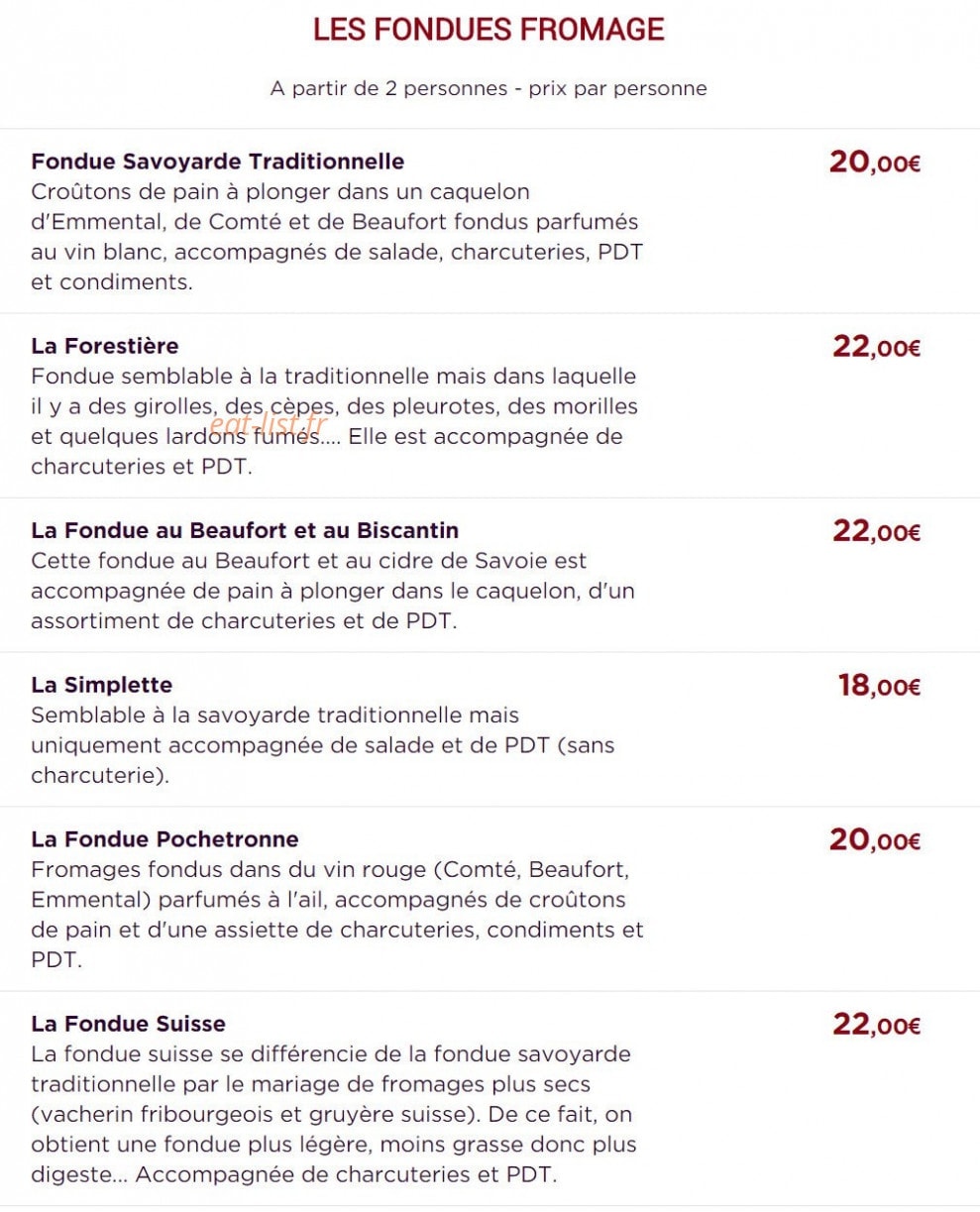Select La Simplette menu item
The image size is (980, 1212).
point(101,685)
